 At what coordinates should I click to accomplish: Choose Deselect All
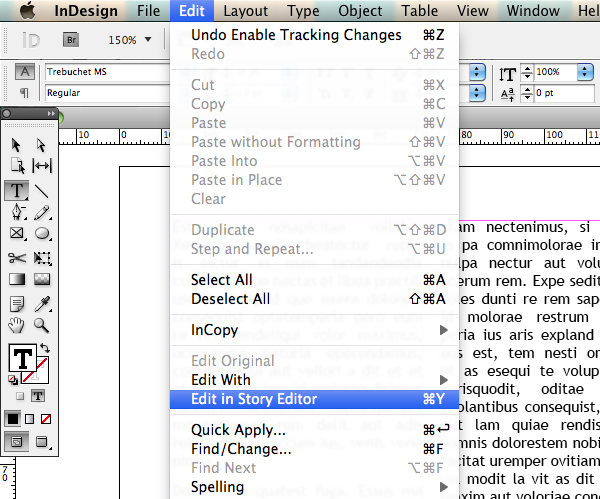[x=315, y=299]
